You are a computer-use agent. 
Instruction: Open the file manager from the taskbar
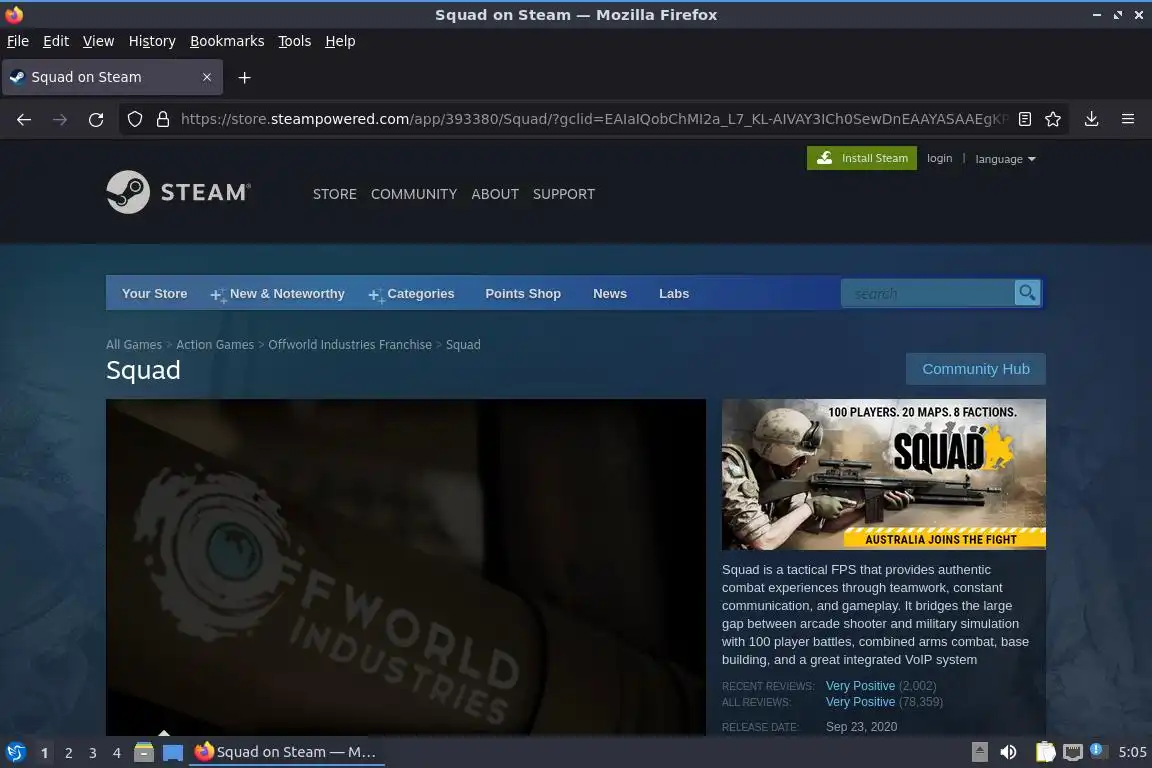144,752
